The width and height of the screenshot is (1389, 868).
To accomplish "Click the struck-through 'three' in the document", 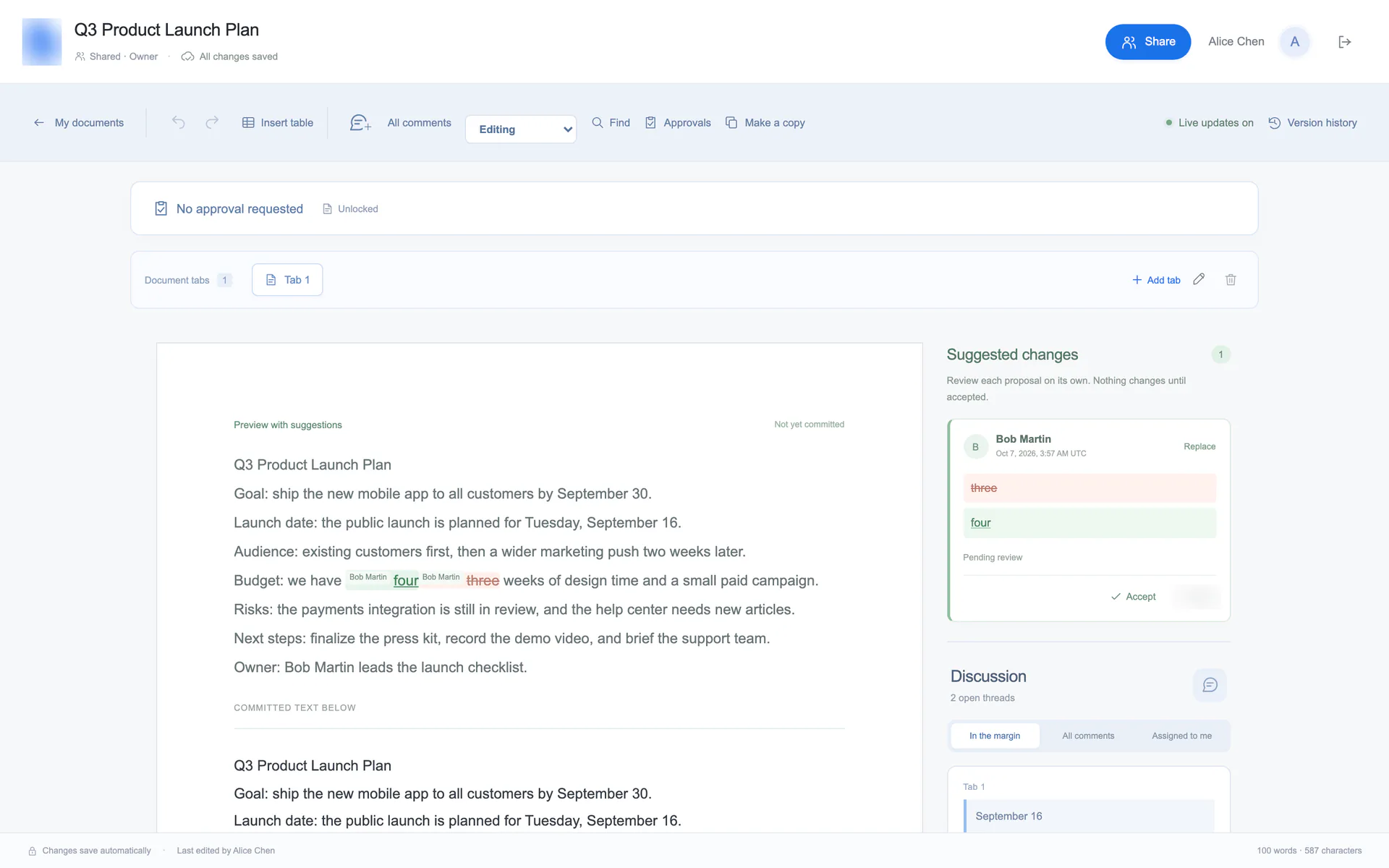I will (x=483, y=580).
